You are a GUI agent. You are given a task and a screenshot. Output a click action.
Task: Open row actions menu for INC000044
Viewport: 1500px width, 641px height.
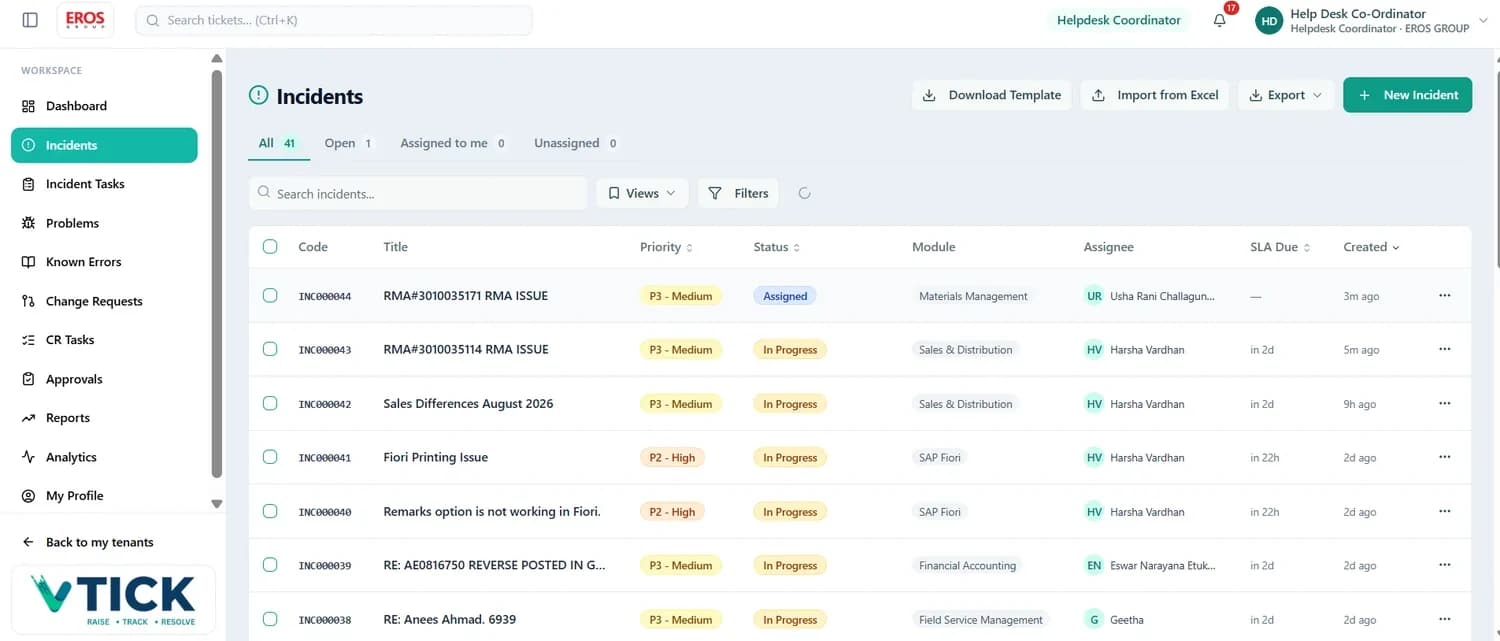click(1444, 295)
